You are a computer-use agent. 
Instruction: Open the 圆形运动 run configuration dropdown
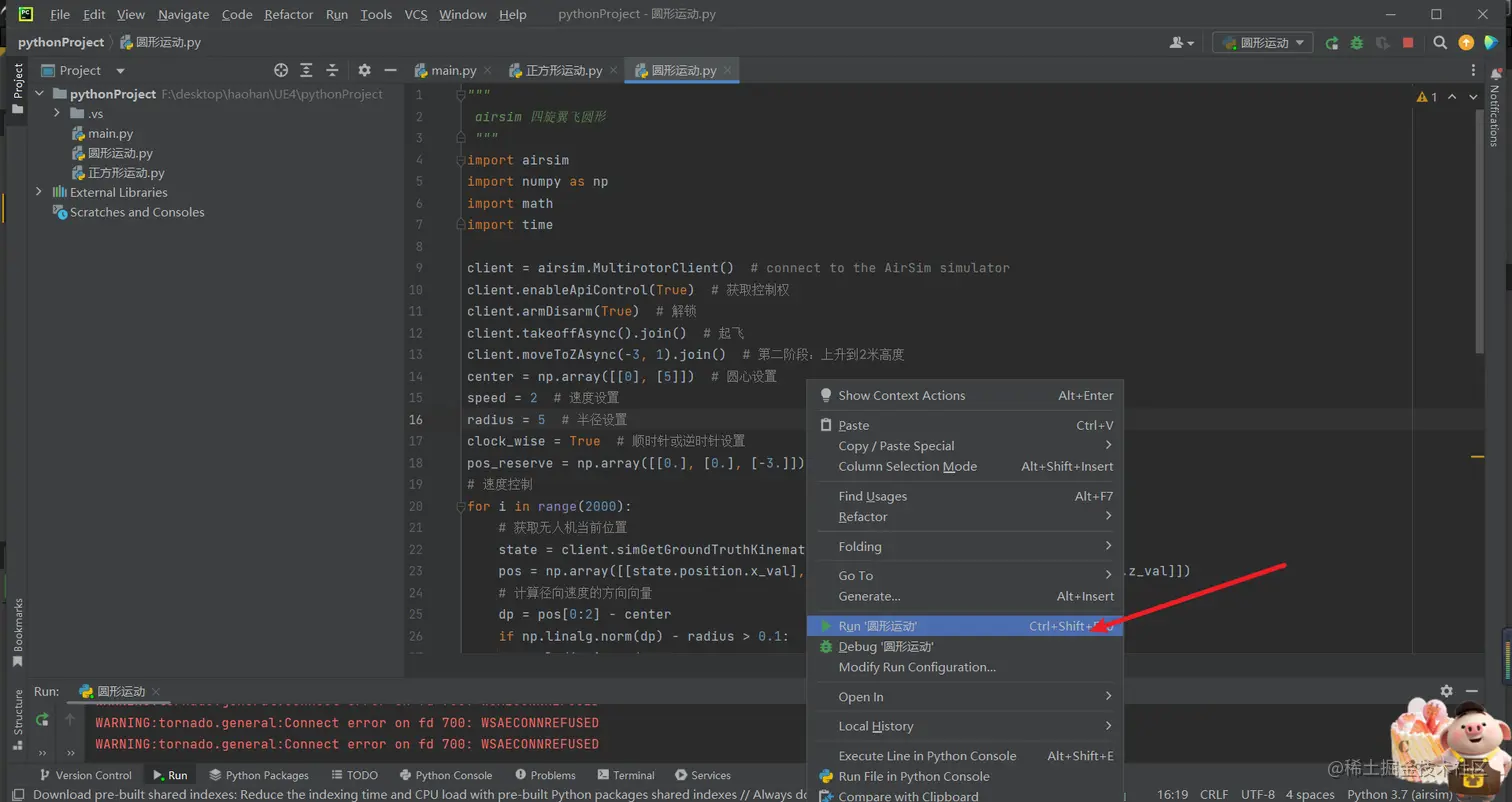tap(1263, 43)
